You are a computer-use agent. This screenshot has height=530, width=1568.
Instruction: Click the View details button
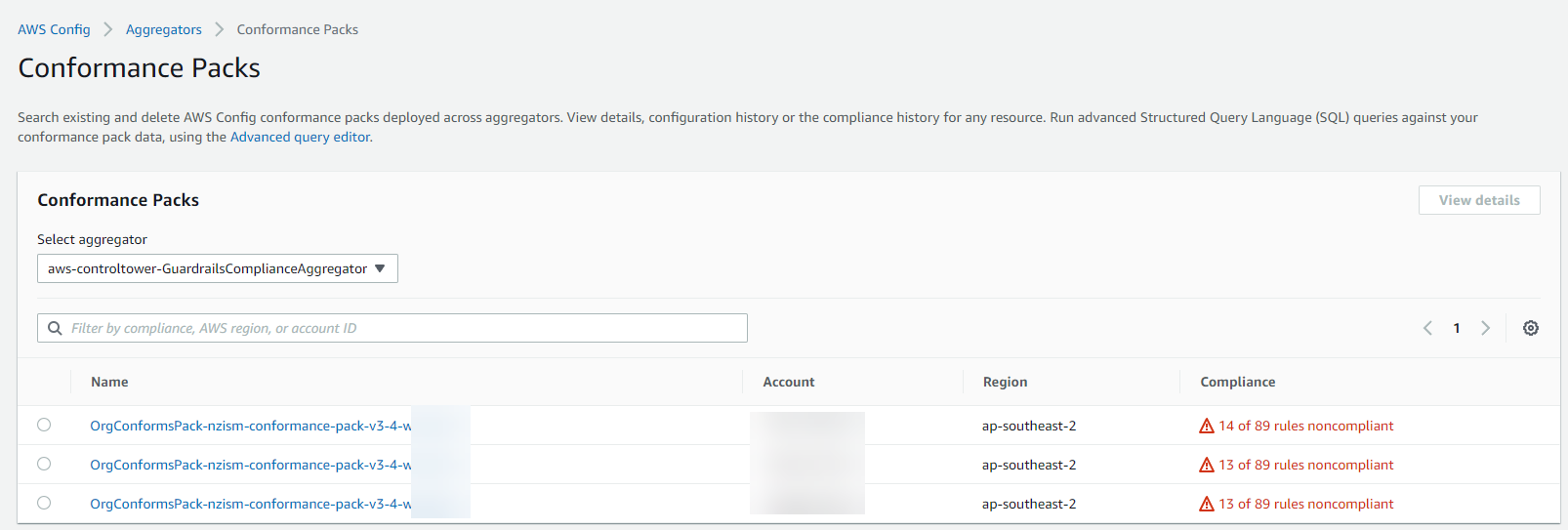pyautogui.click(x=1478, y=200)
